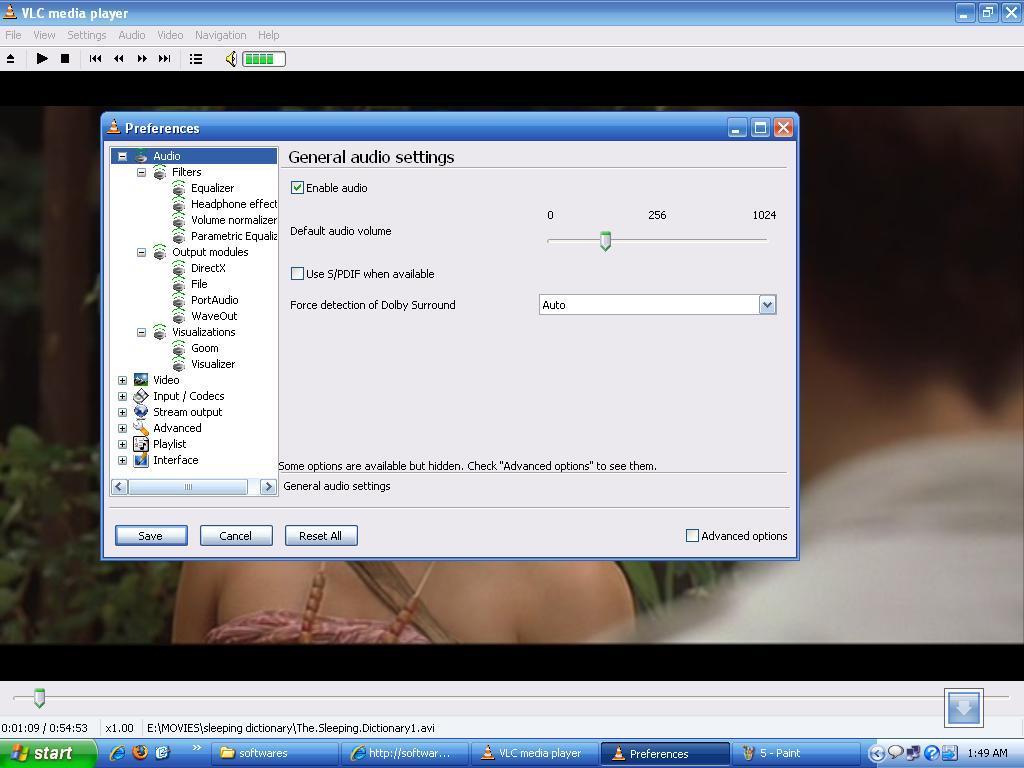Click the skip-to-next toolbar icon
This screenshot has width=1024, height=768.
click(165, 58)
